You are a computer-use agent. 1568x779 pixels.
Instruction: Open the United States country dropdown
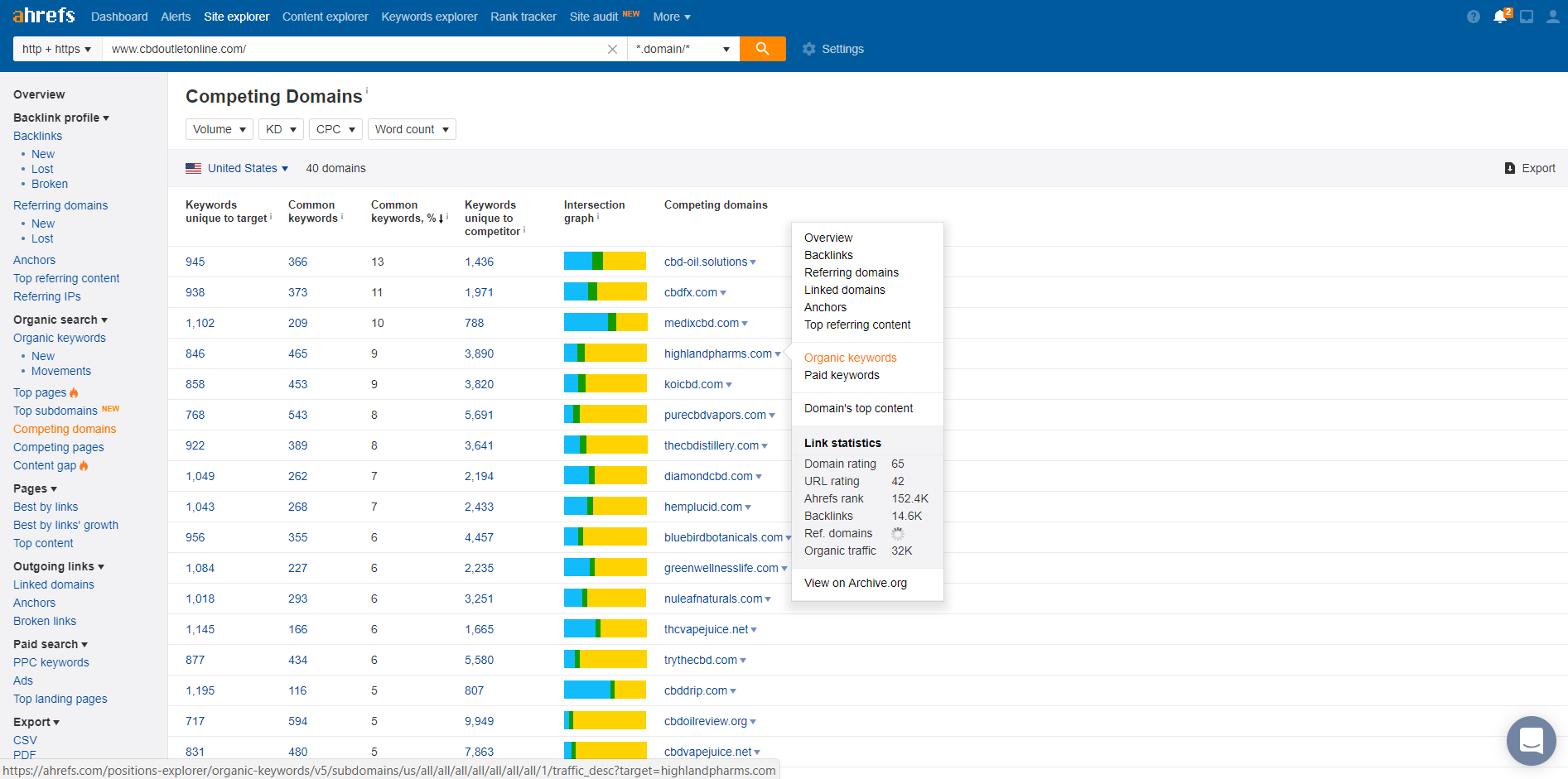248,168
